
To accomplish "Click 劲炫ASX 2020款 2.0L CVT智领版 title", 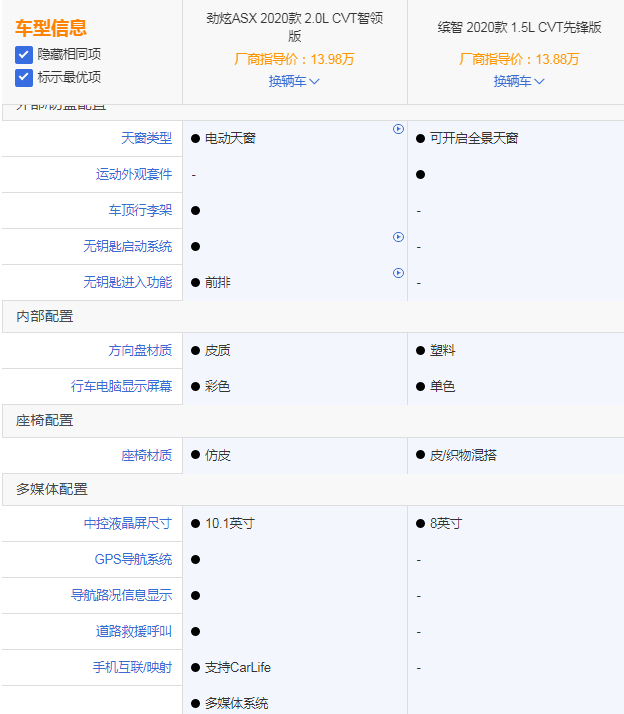I will [294, 27].
